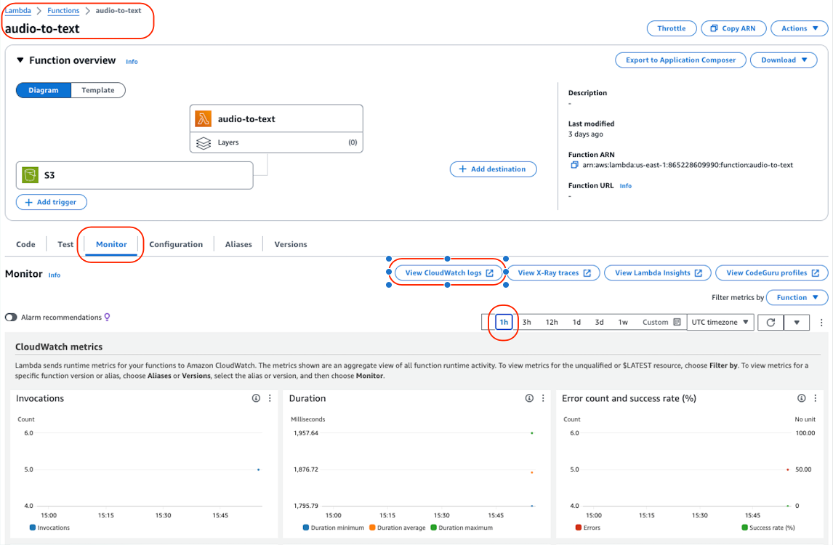Switch to the Aliases tab
The width and height of the screenshot is (834, 546).
tap(238, 244)
